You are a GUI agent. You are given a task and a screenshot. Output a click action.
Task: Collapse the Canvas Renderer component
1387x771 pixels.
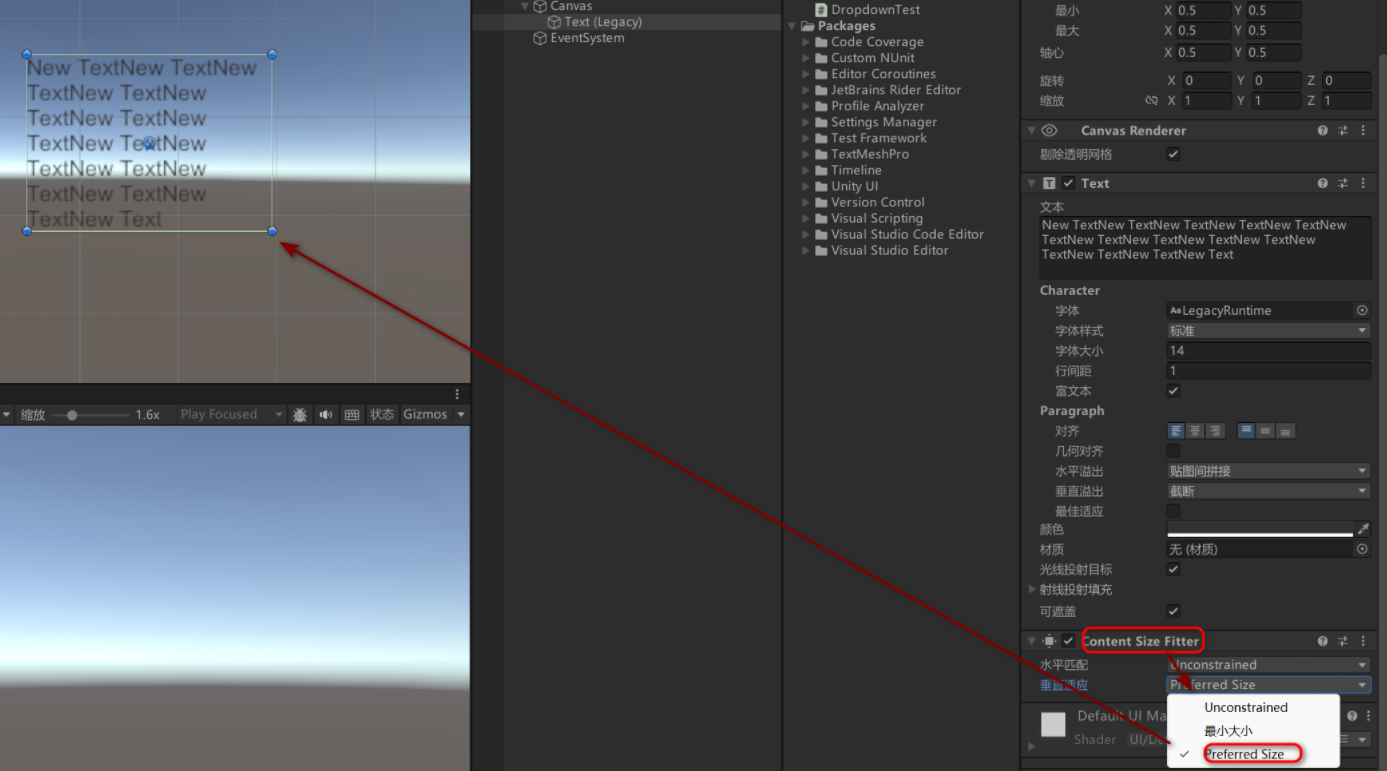(x=1032, y=131)
